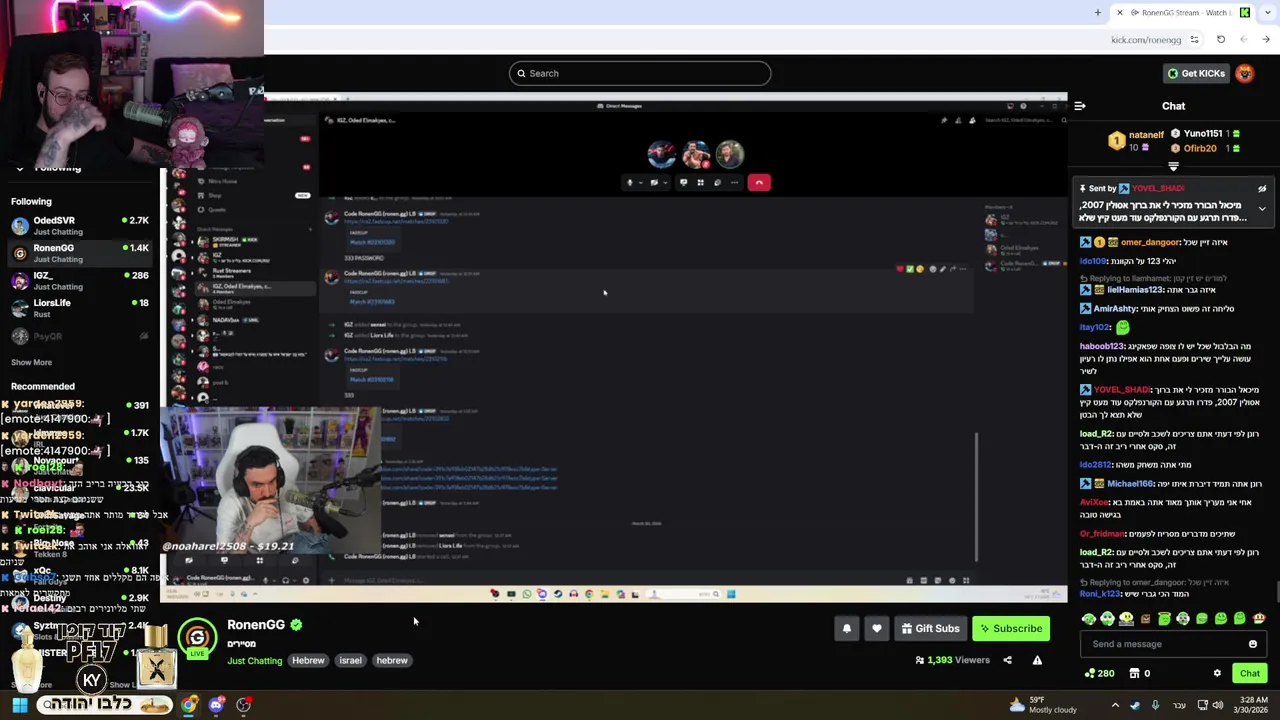
Task: Share the stream via the share icon
Action: 1007,660
